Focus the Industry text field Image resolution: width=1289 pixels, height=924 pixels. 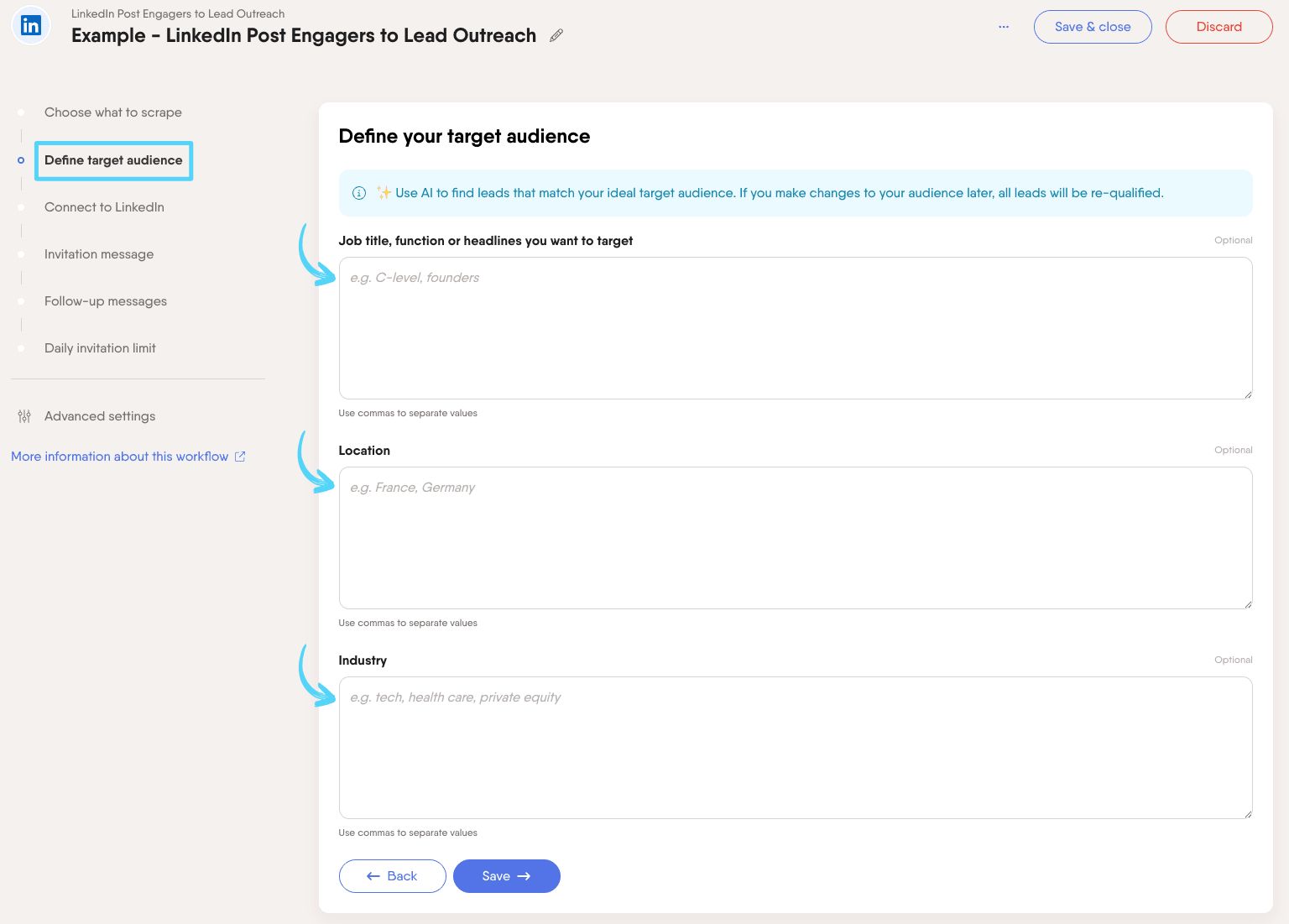tap(796, 748)
